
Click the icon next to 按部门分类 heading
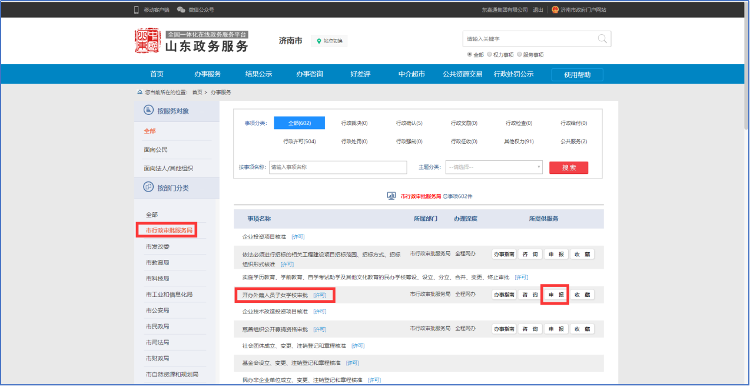coord(148,187)
